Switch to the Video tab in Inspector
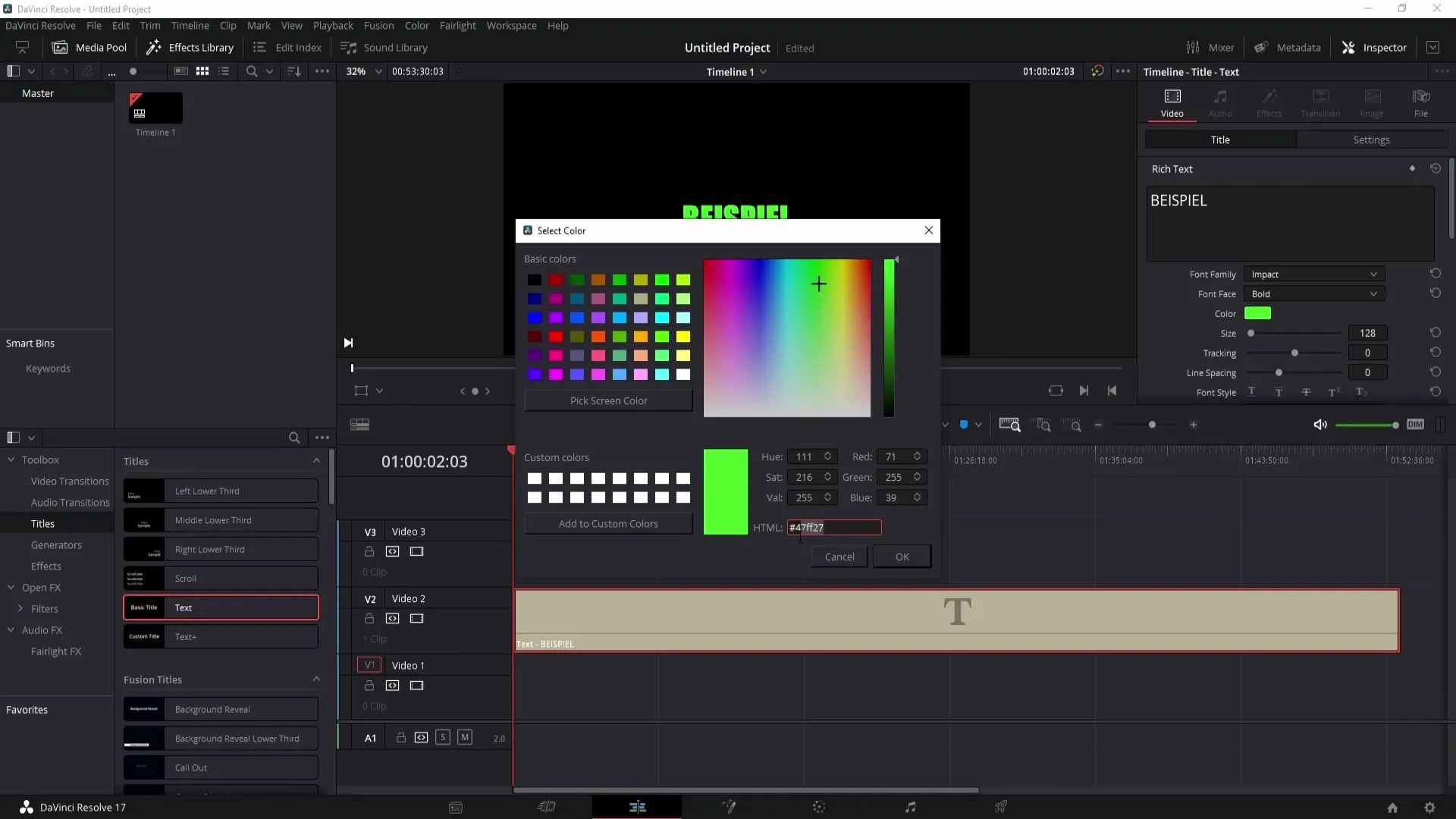The width and height of the screenshot is (1456, 819). [1172, 100]
